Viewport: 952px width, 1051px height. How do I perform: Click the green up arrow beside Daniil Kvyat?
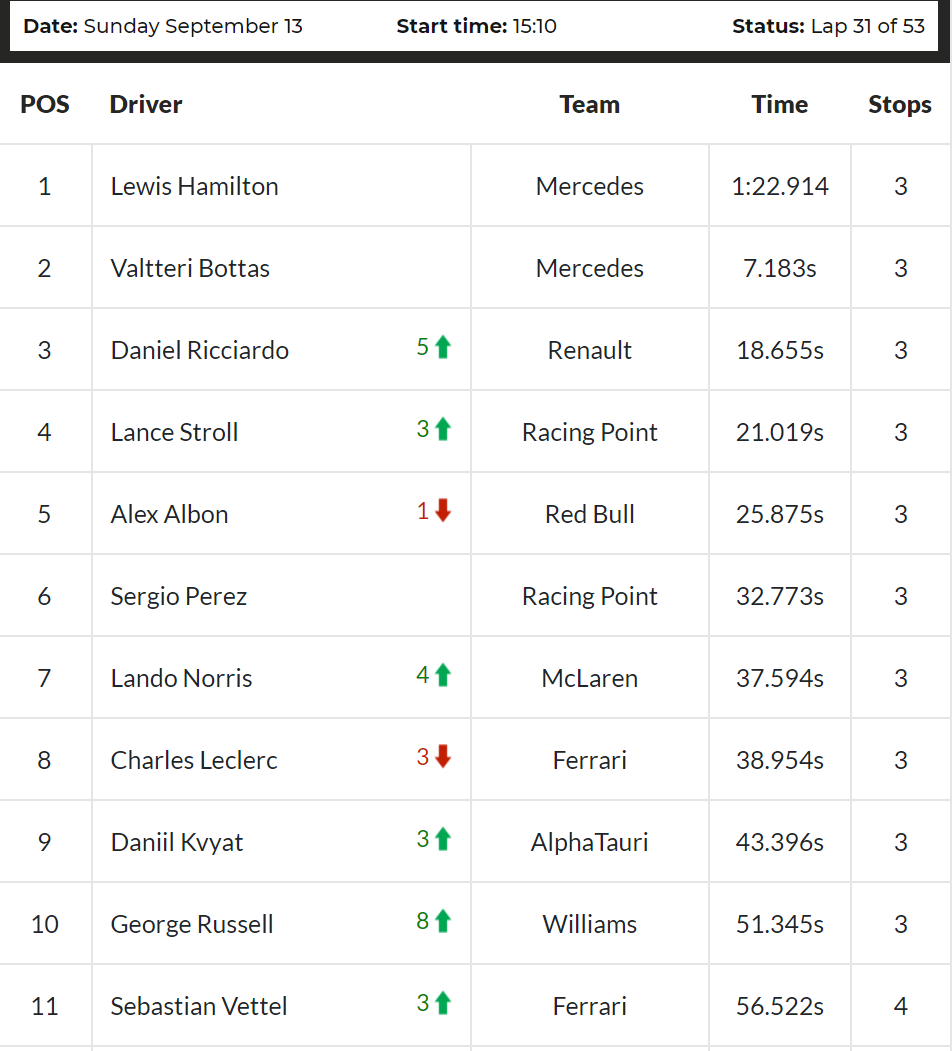coord(442,839)
